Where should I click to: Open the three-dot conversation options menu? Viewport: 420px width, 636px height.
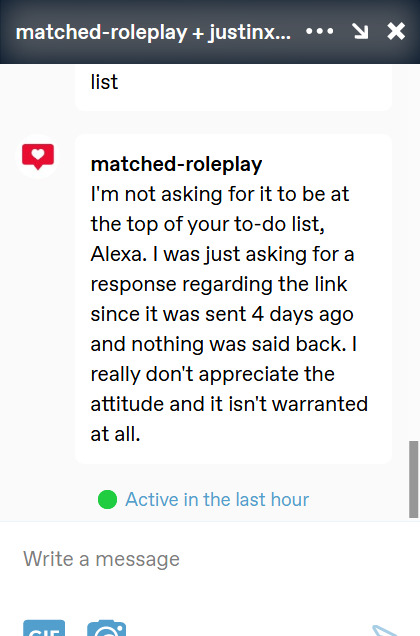point(319,31)
